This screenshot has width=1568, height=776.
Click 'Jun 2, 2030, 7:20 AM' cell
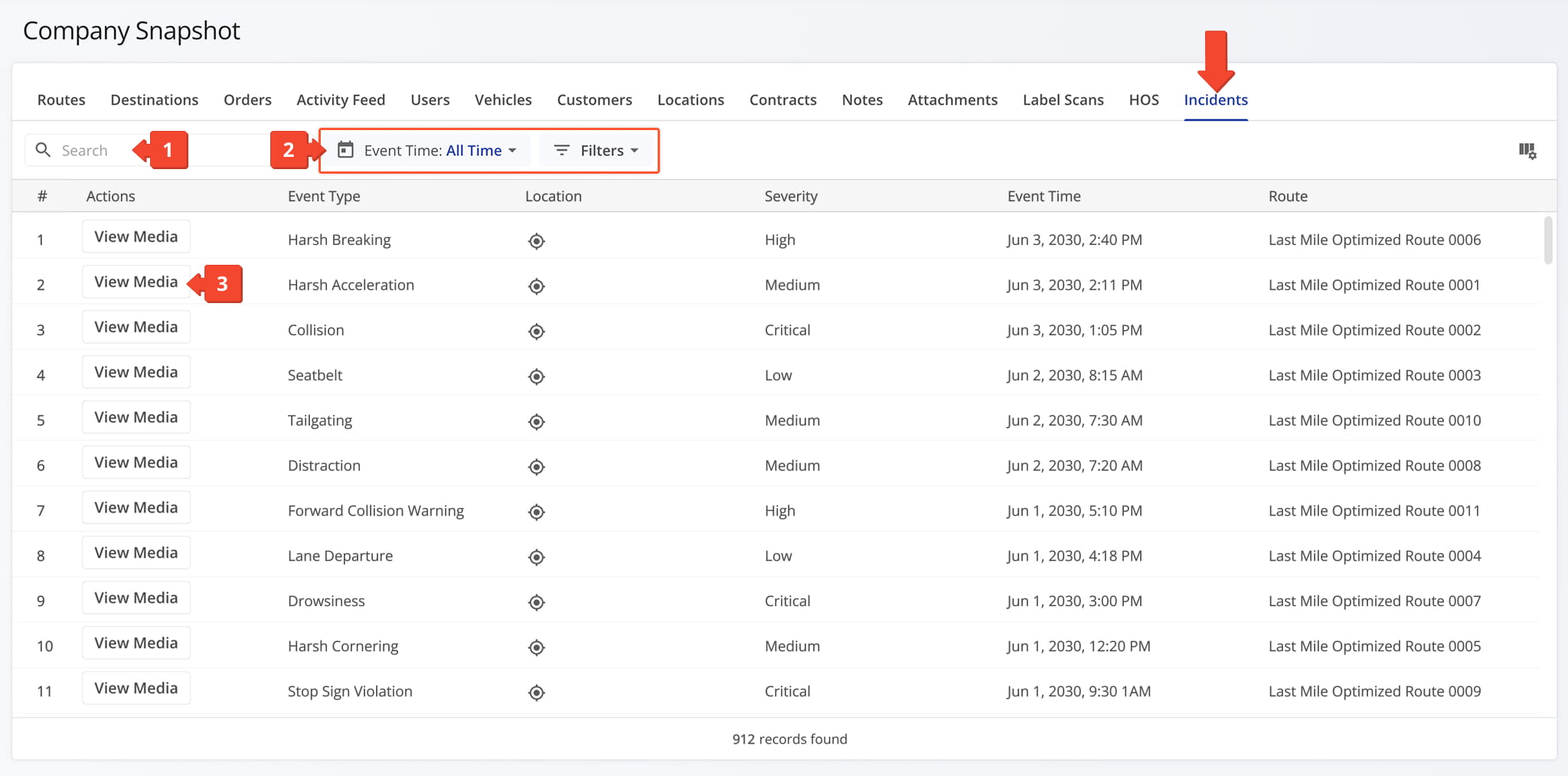[x=1074, y=465]
